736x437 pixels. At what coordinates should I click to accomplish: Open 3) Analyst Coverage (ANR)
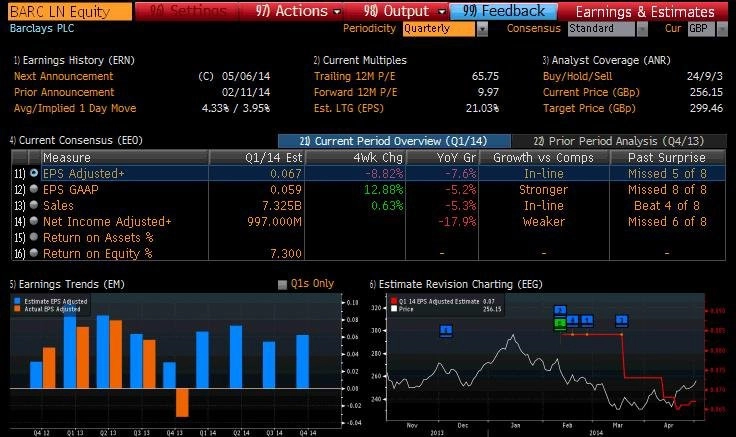(606, 60)
